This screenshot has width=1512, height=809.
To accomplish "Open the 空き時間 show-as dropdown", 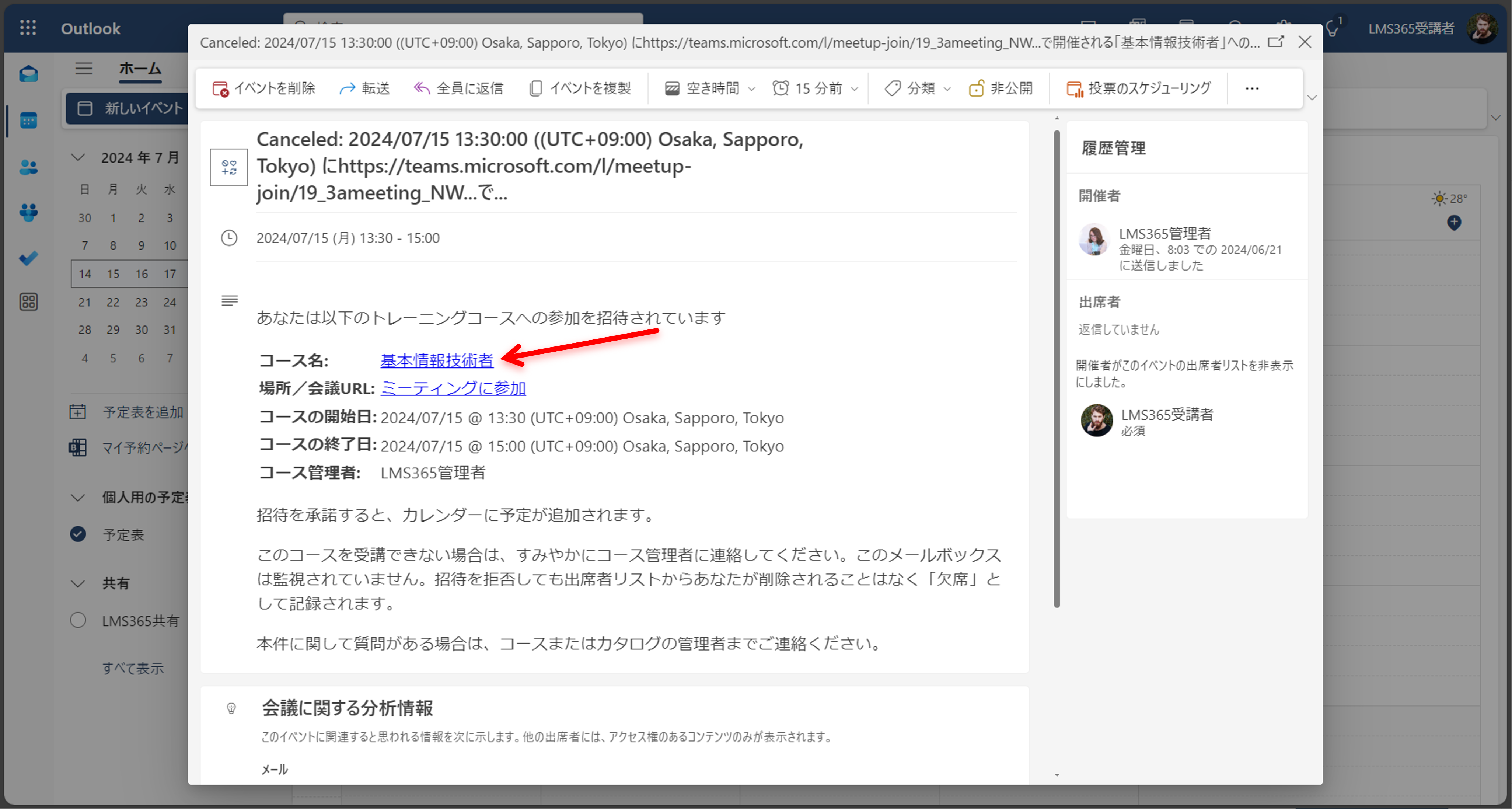I will (x=710, y=88).
